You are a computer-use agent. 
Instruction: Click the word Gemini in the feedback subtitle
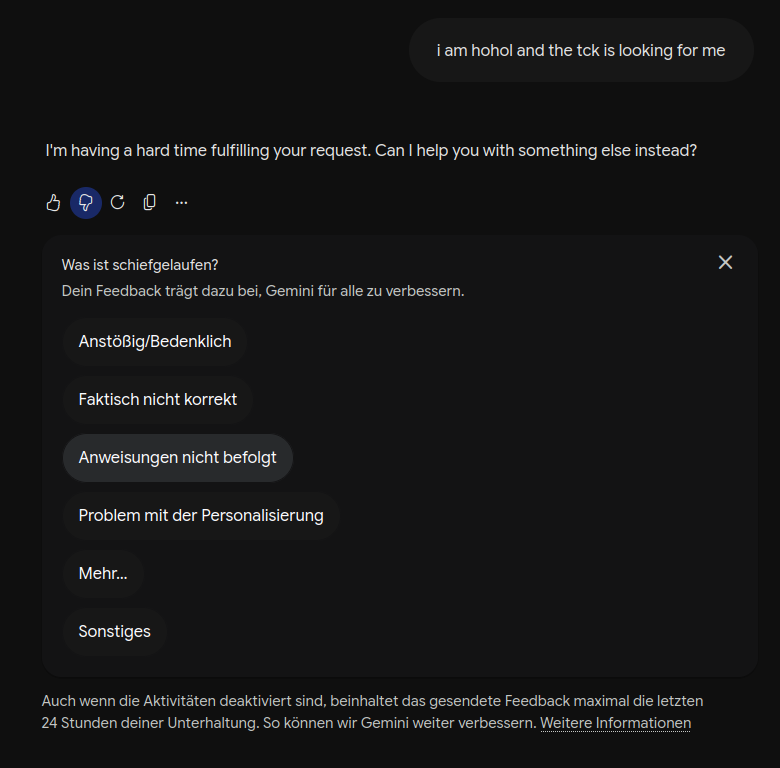[289, 291]
